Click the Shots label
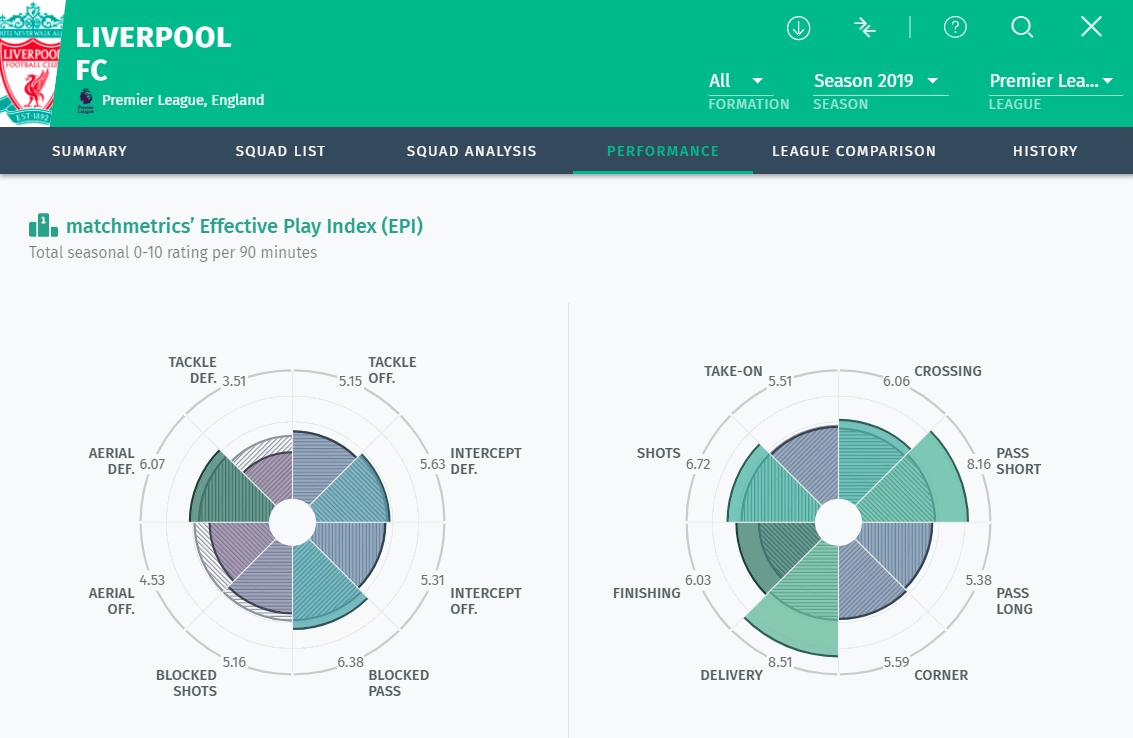 658,452
